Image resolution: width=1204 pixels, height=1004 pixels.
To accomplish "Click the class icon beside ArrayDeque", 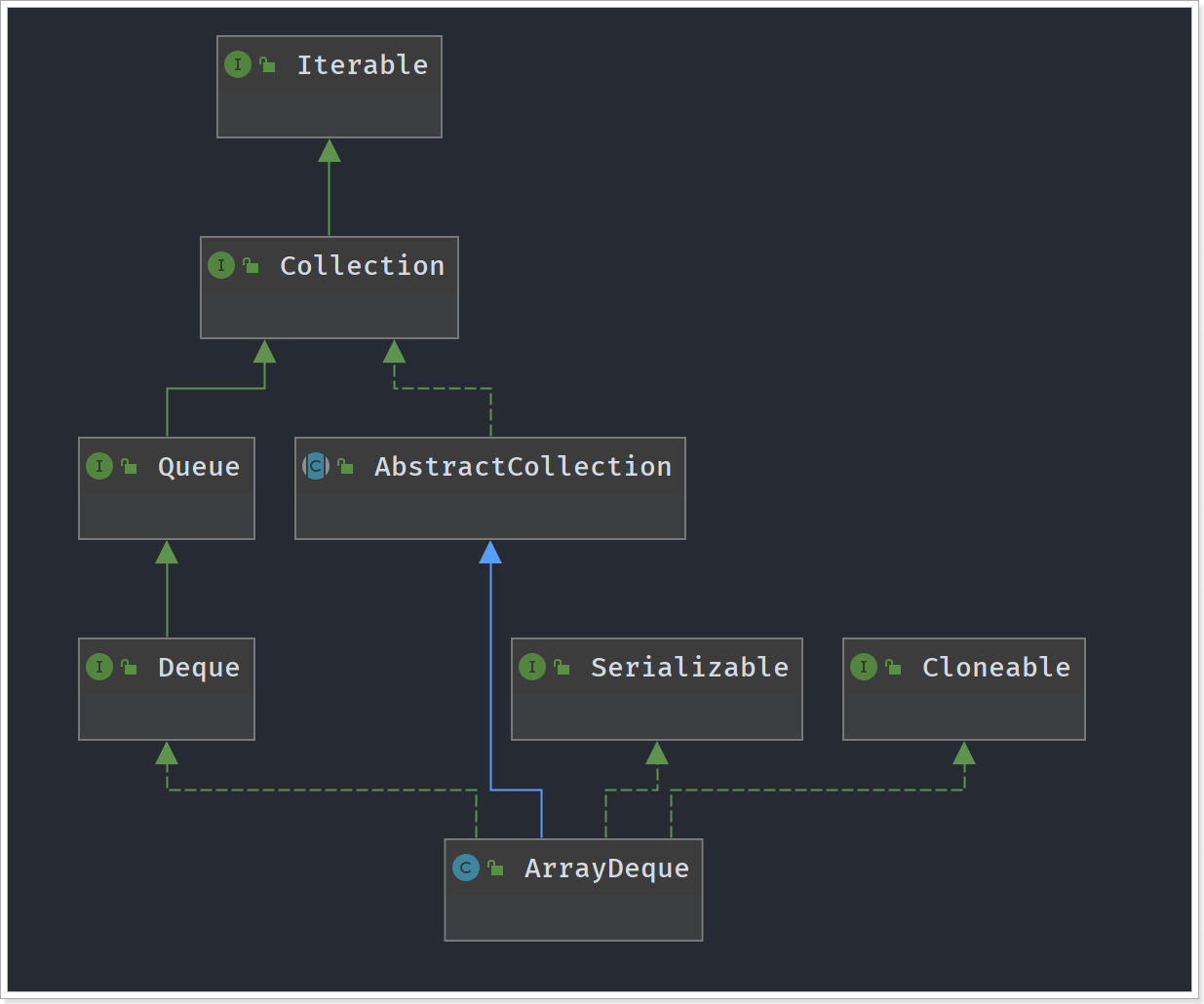I will tap(466, 868).
